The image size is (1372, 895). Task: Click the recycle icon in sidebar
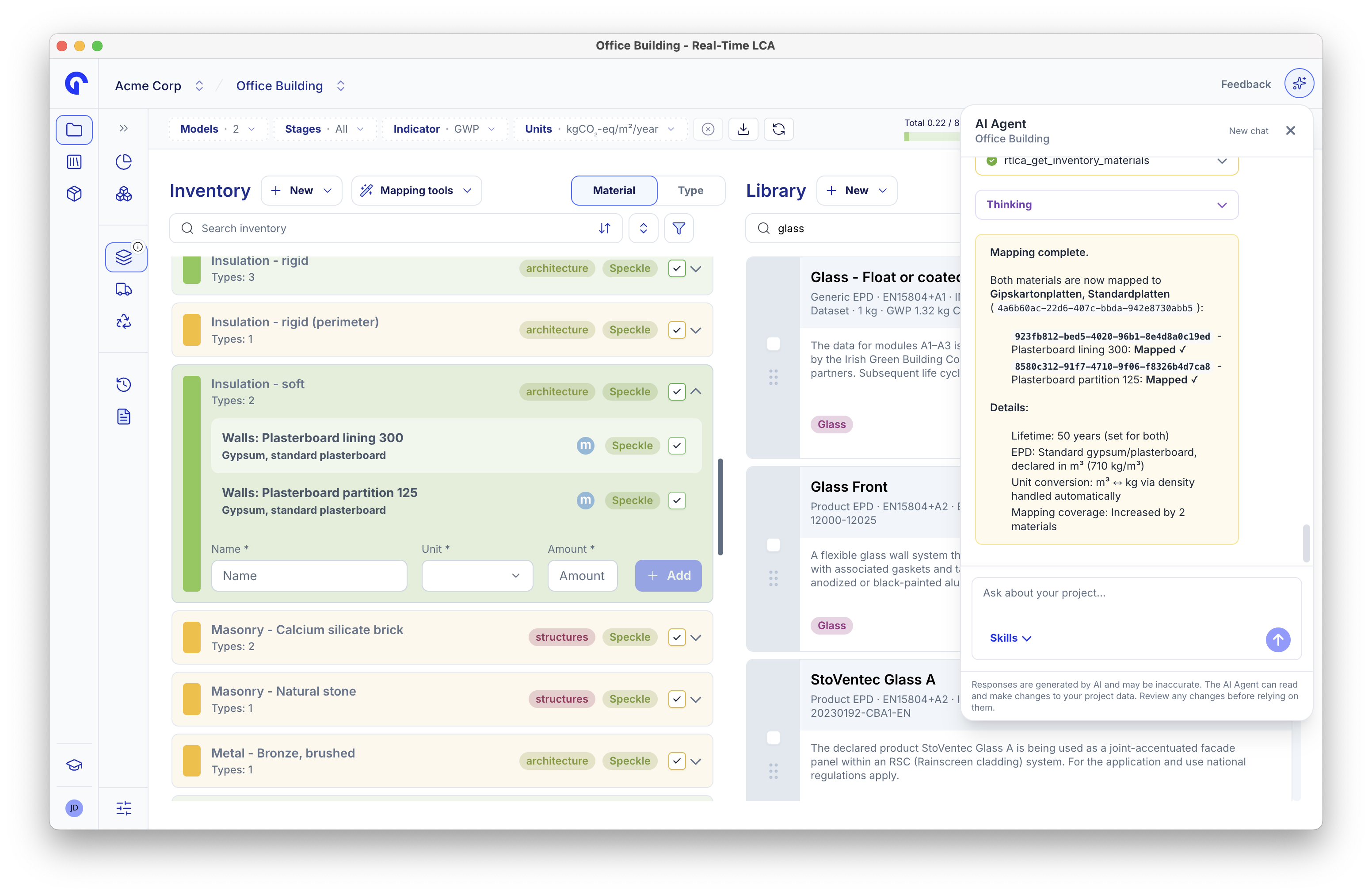point(123,321)
